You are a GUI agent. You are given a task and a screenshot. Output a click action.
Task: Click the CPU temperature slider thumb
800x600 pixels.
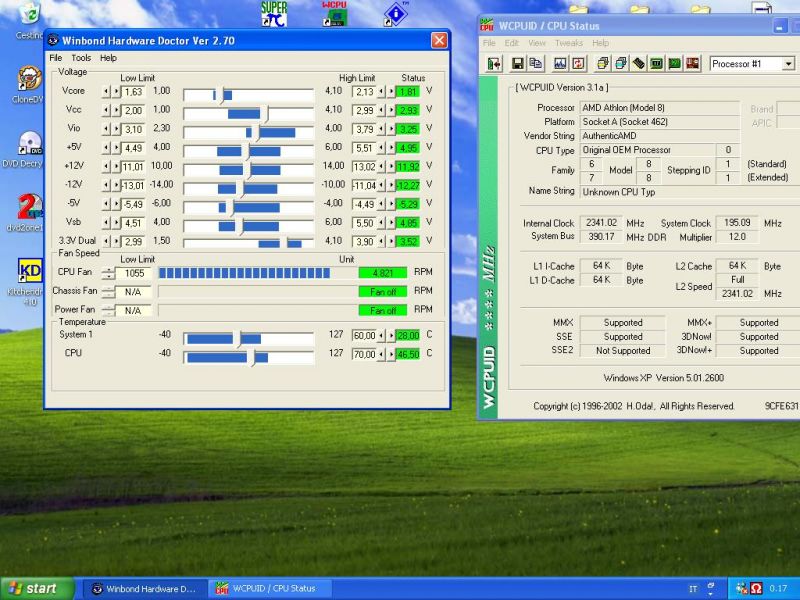point(252,357)
